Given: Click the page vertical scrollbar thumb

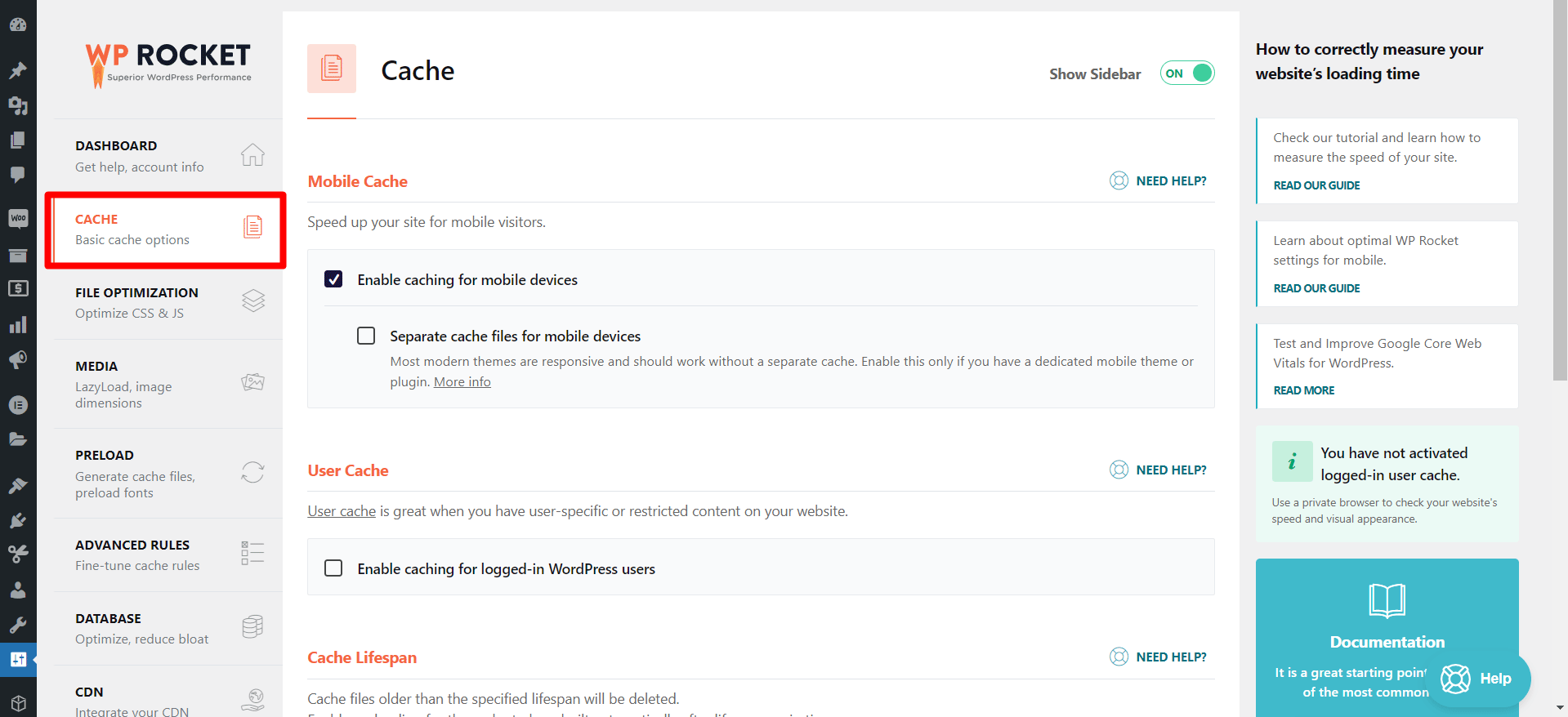Looking at the screenshot, I should 1560,191.
